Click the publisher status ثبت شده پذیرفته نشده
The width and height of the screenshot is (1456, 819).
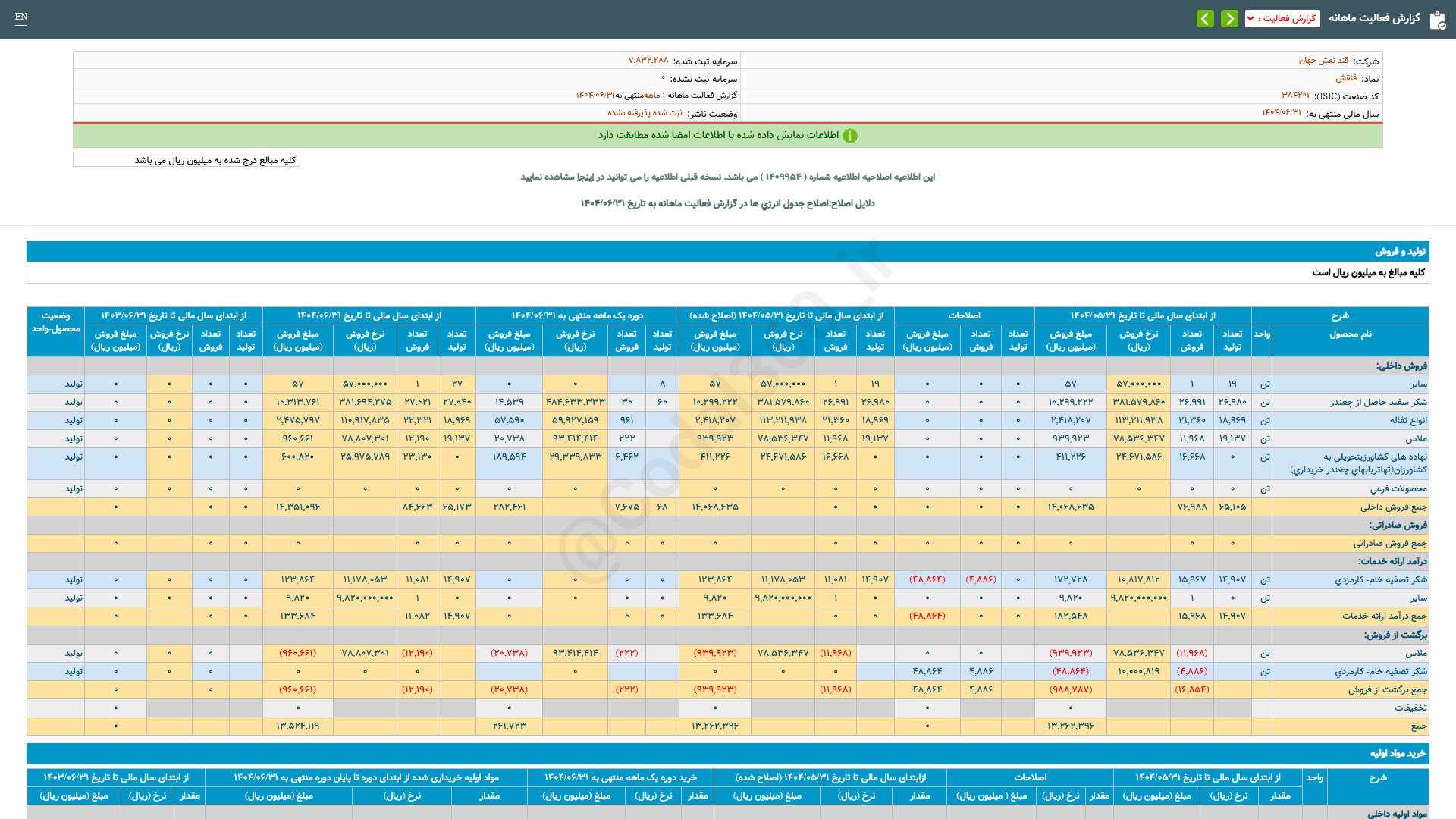(x=645, y=113)
